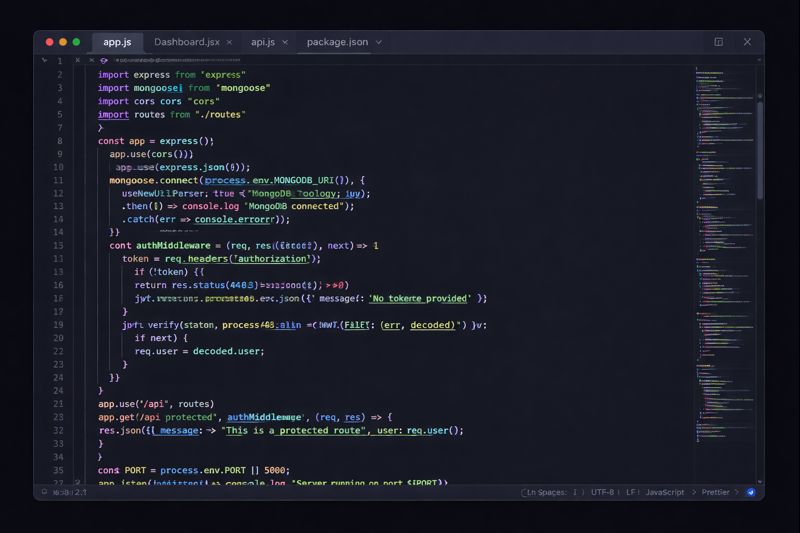The image size is (800, 533).
Task: Expand the chevron next to package.json
Action: pyautogui.click(x=379, y=42)
